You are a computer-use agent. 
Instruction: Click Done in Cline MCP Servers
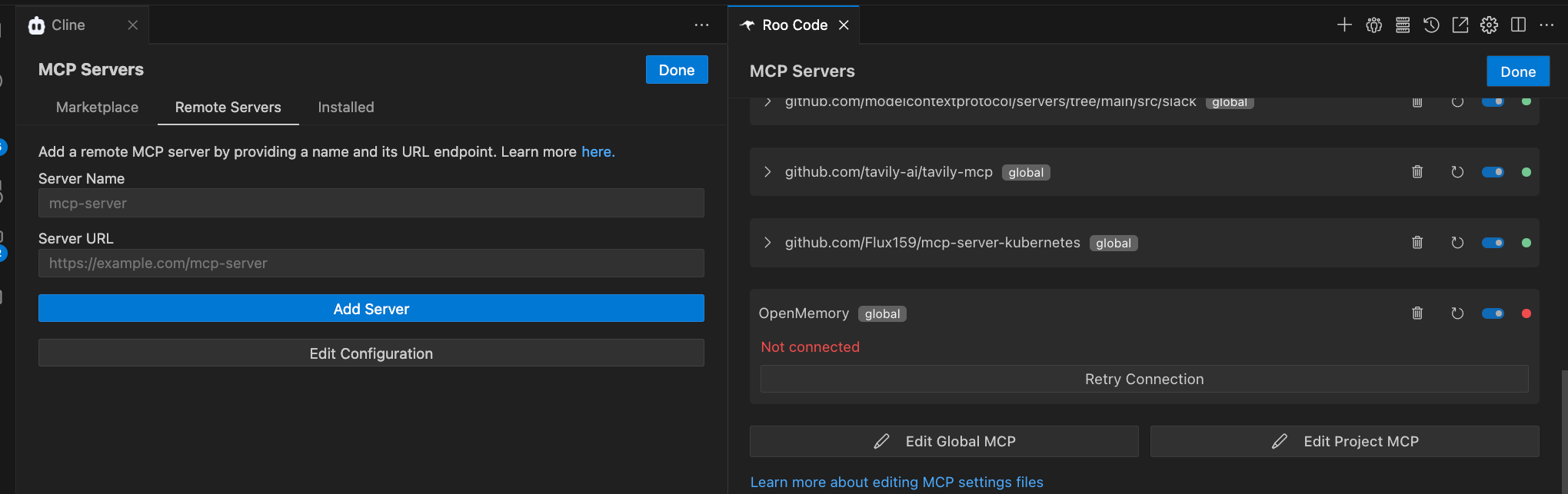(x=677, y=70)
